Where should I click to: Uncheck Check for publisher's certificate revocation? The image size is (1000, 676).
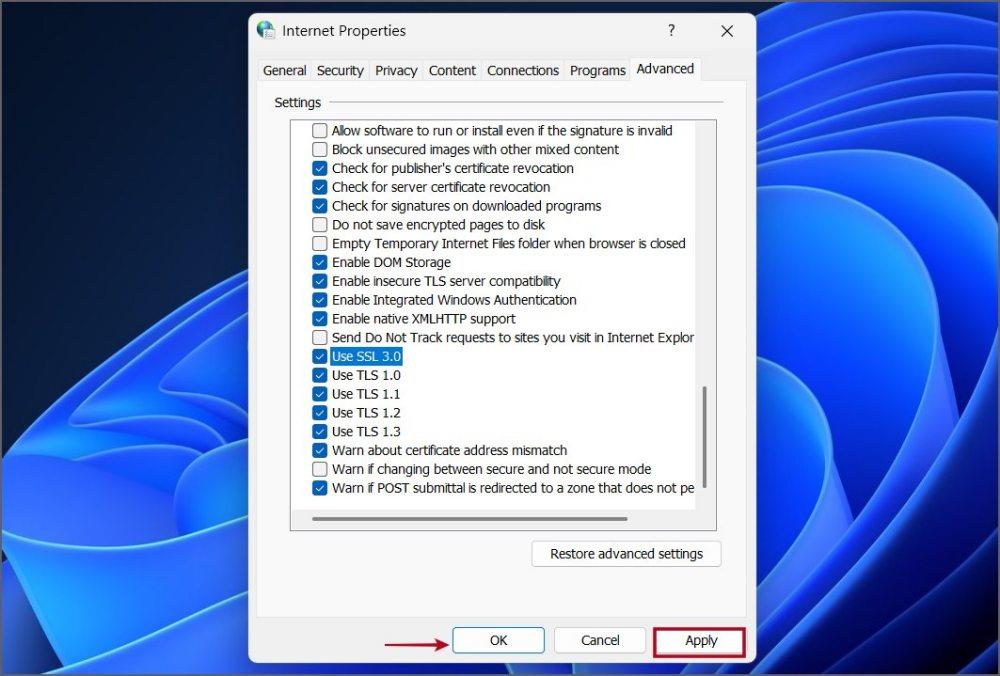coord(320,168)
